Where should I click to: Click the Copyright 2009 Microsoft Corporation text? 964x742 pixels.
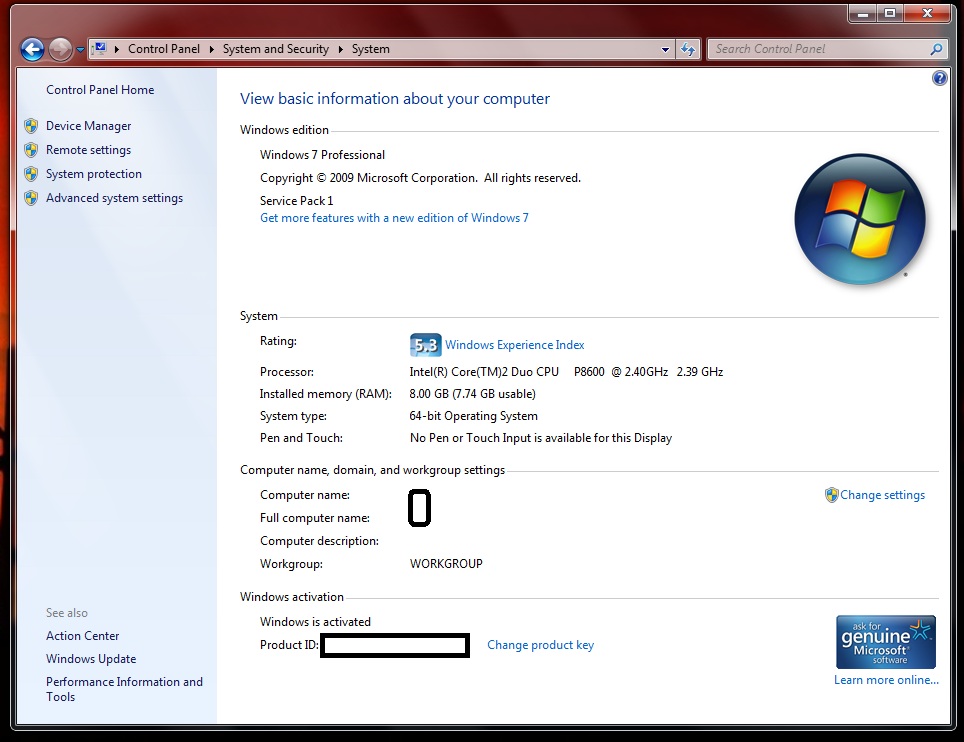click(x=420, y=178)
